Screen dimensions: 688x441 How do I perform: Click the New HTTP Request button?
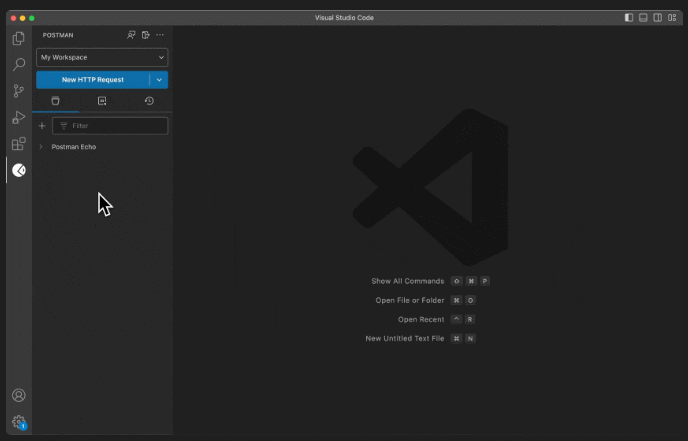[x=93, y=80]
